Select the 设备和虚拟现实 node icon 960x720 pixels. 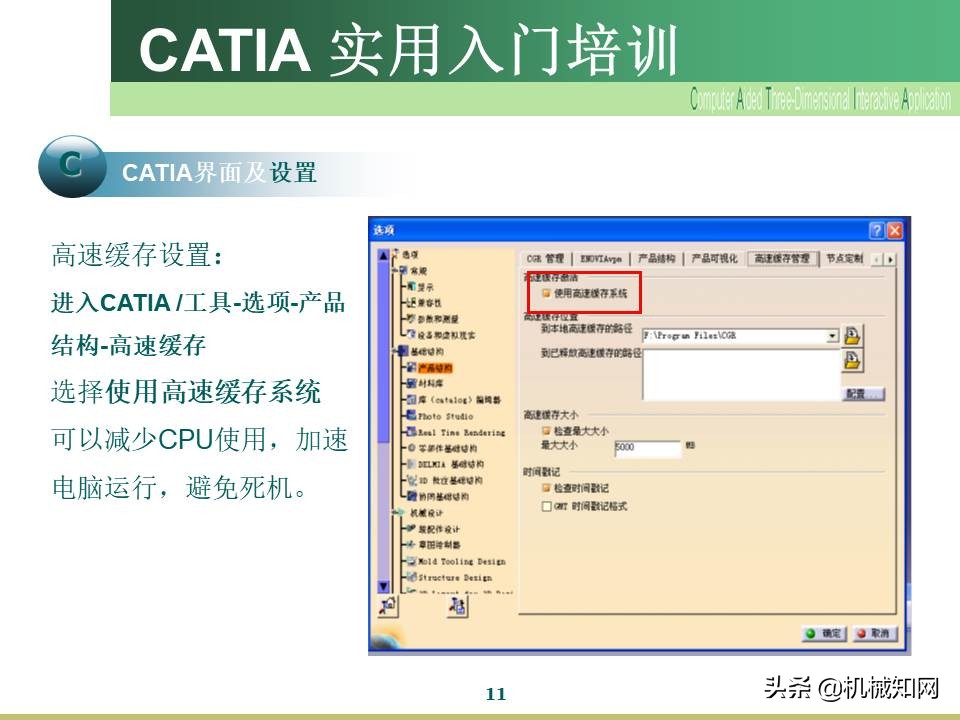[412, 334]
